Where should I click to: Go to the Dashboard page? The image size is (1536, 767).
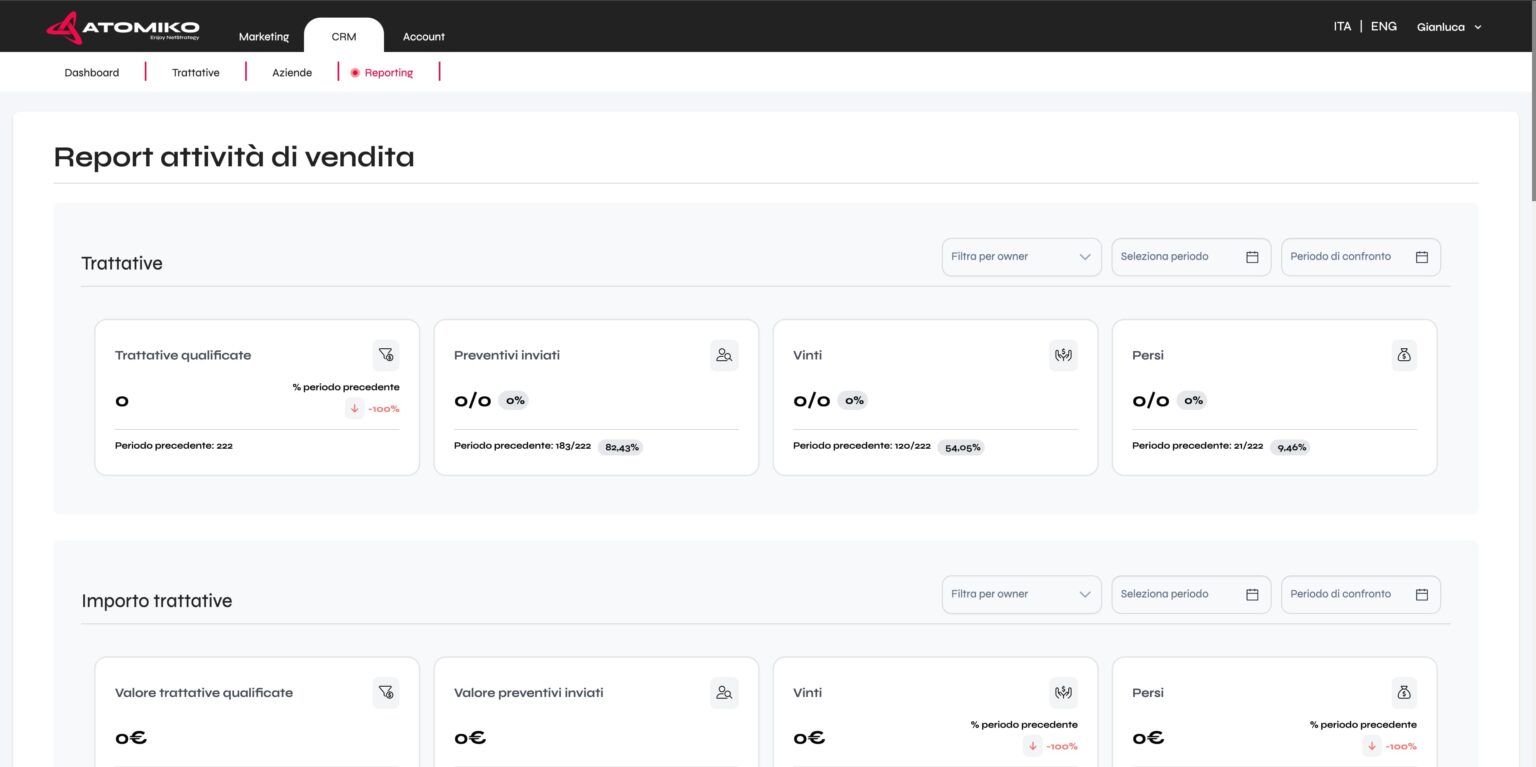pos(92,73)
